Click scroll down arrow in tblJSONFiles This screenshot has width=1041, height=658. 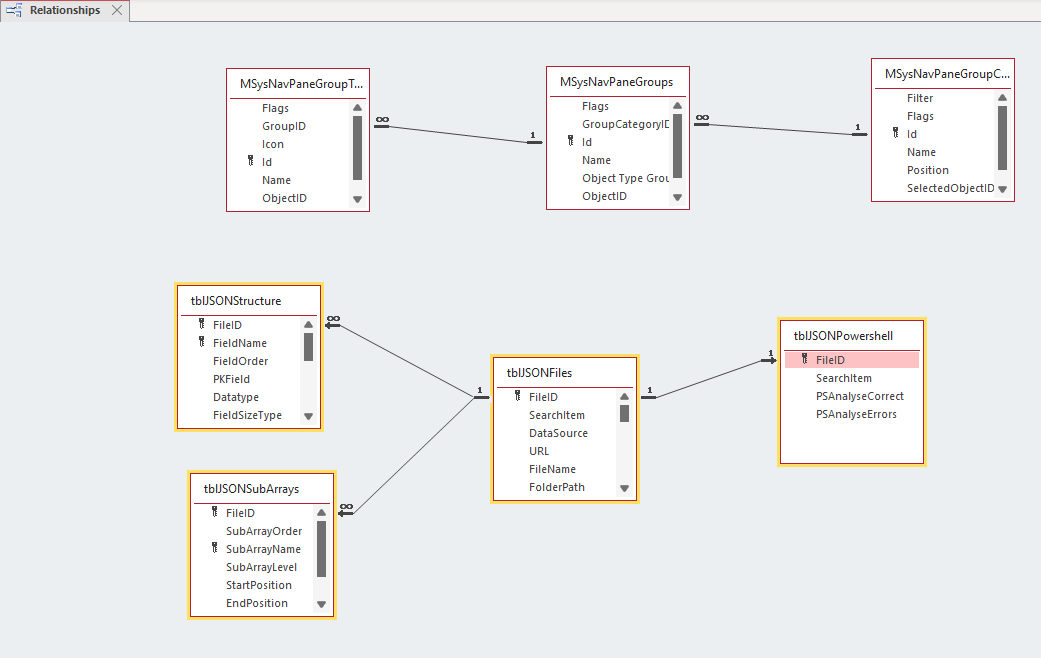point(624,488)
